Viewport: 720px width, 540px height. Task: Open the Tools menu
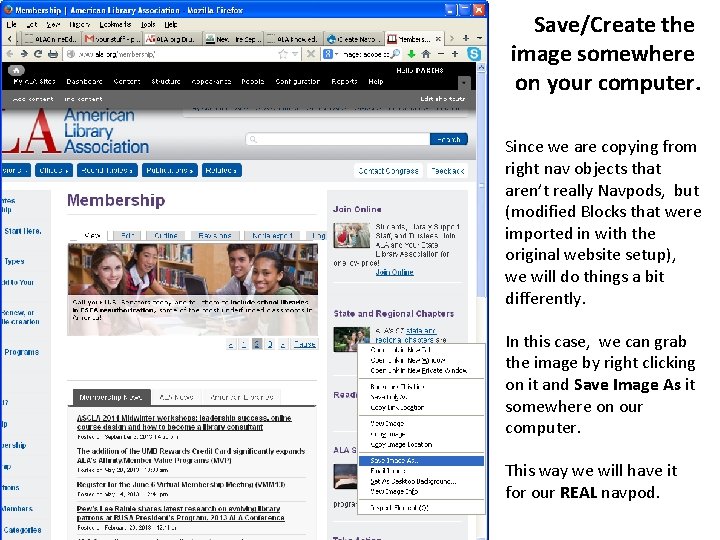147,24
